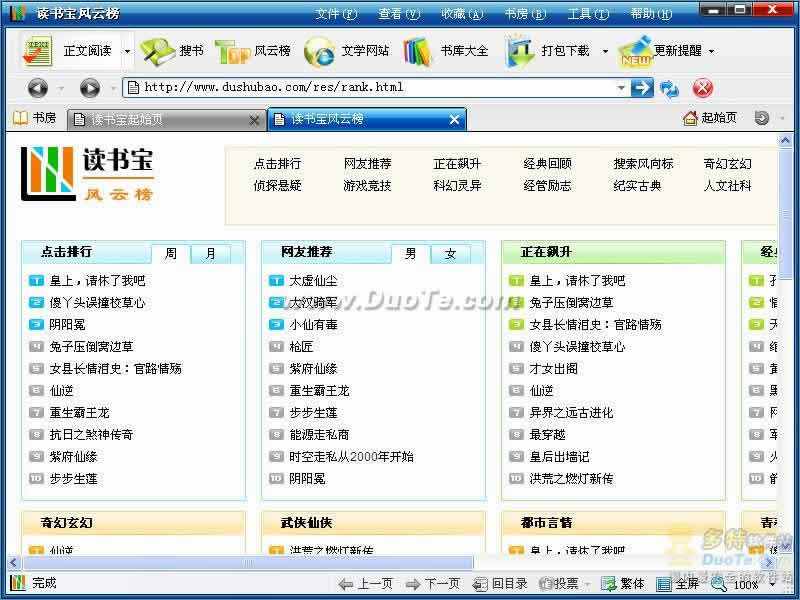
Task: Open the 工具(T) menu
Action: [588, 14]
